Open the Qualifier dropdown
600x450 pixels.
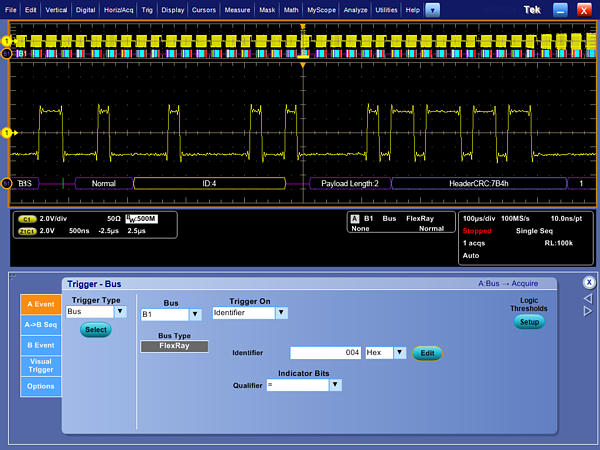point(335,385)
